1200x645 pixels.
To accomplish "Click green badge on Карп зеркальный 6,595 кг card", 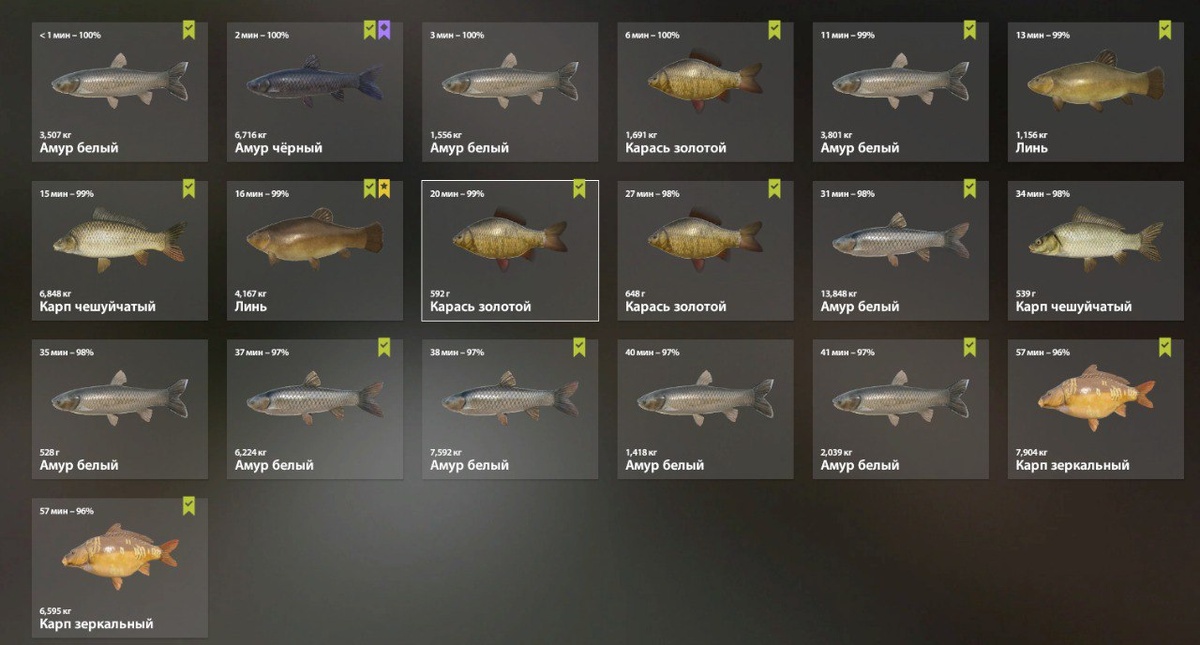I will pyautogui.click(x=189, y=507).
